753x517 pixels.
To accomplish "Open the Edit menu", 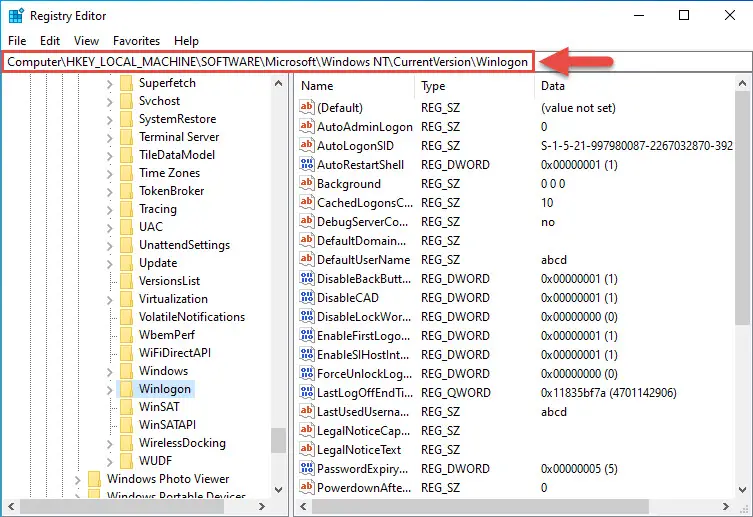I will click(x=50, y=41).
